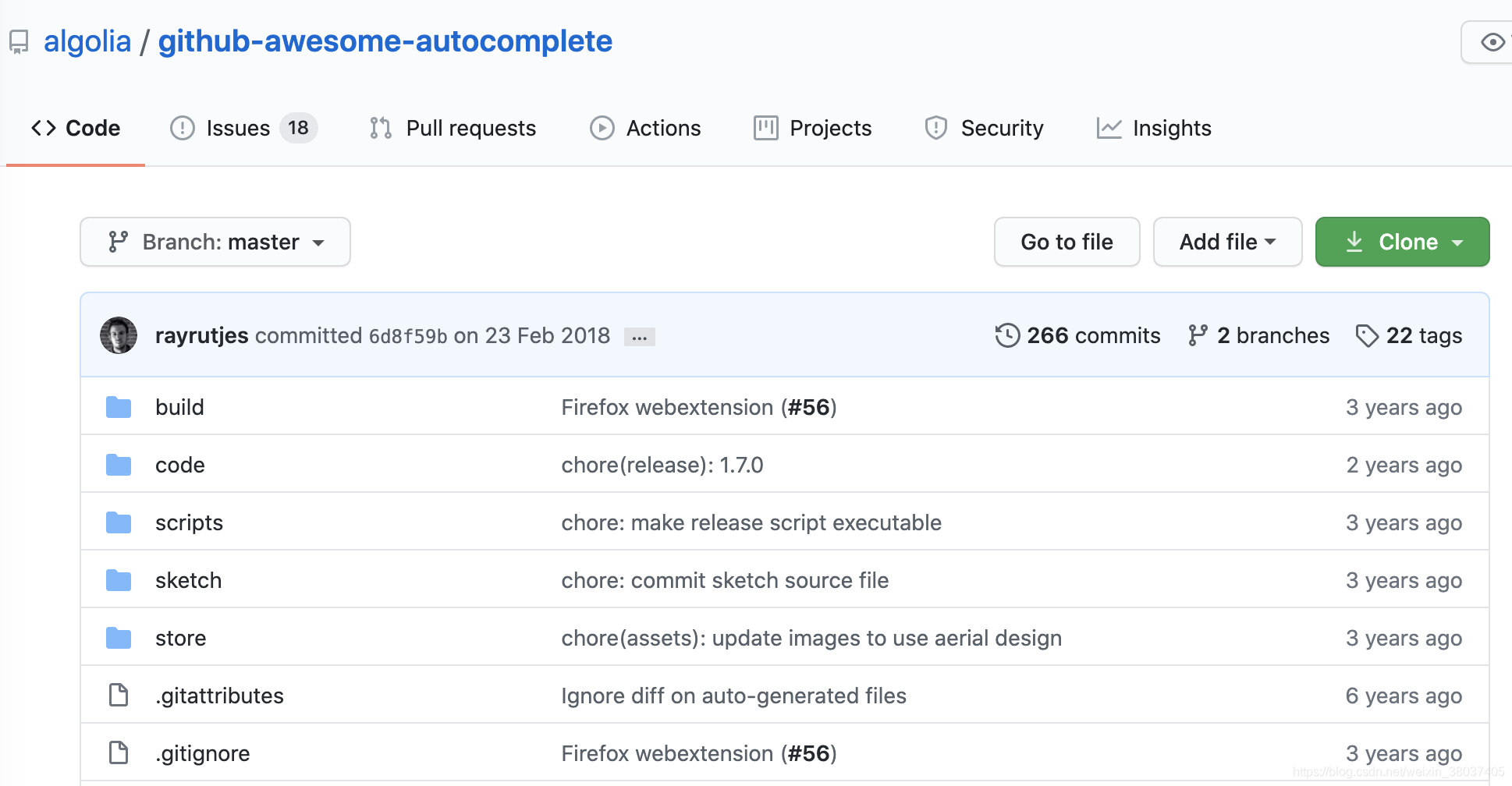Open the code folder name link

tap(180, 465)
